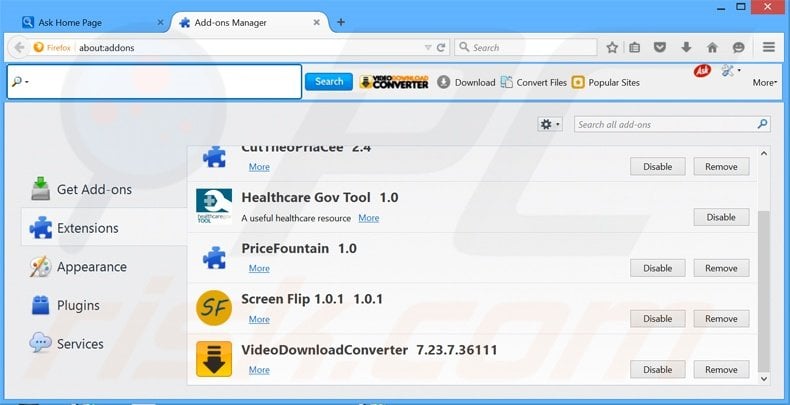790x405 pixels.
Task: Click the Screen Flip SF icon
Action: point(214,308)
